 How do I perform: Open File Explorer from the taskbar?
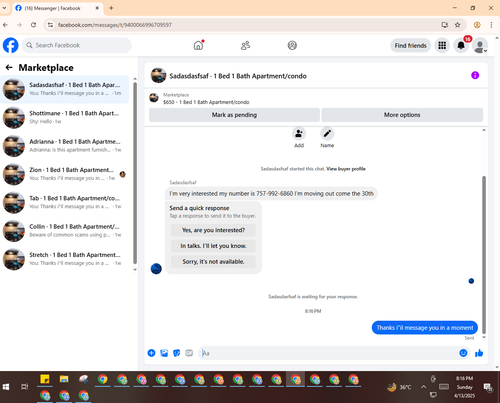64,379
